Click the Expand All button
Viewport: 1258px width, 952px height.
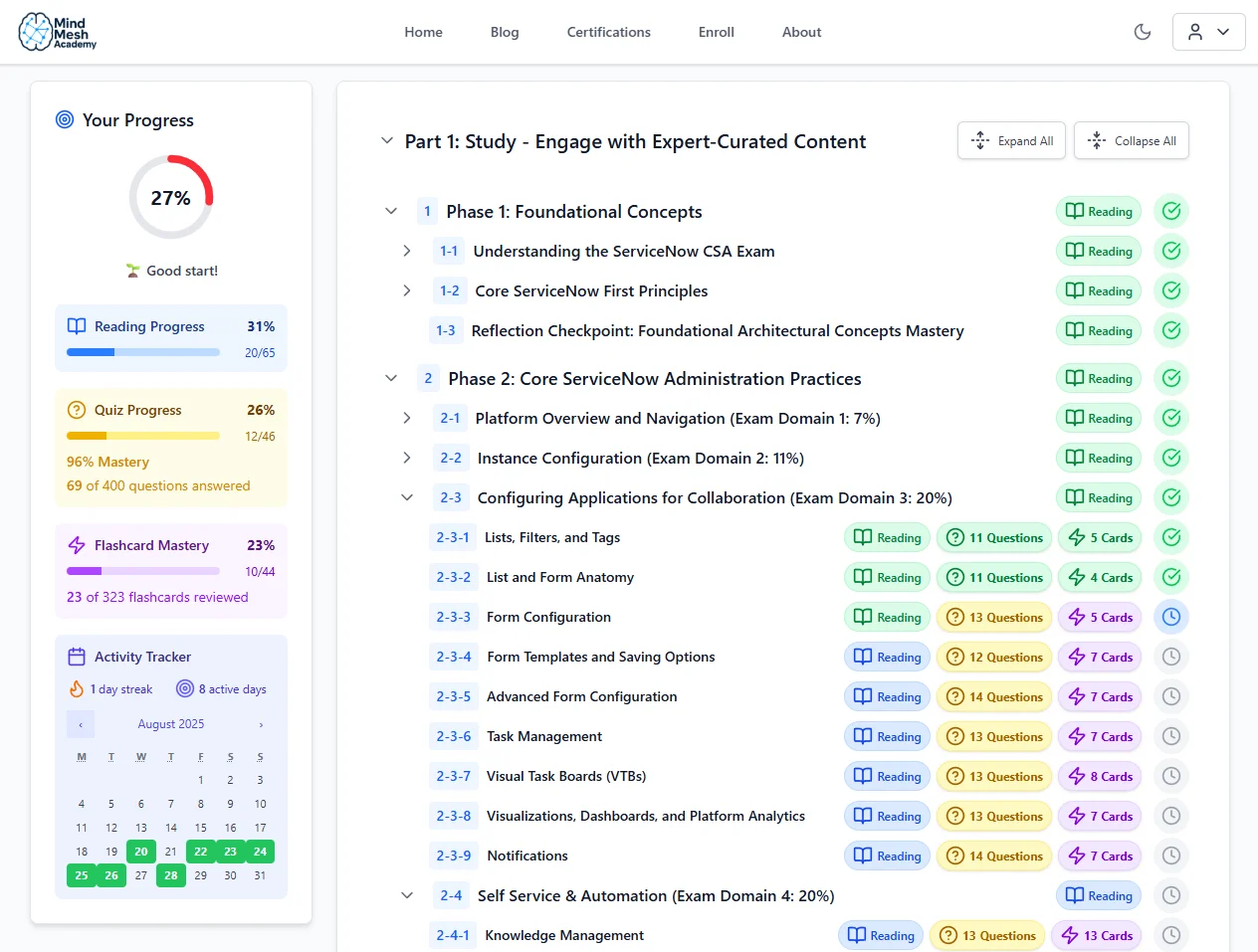click(x=1011, y=140)
